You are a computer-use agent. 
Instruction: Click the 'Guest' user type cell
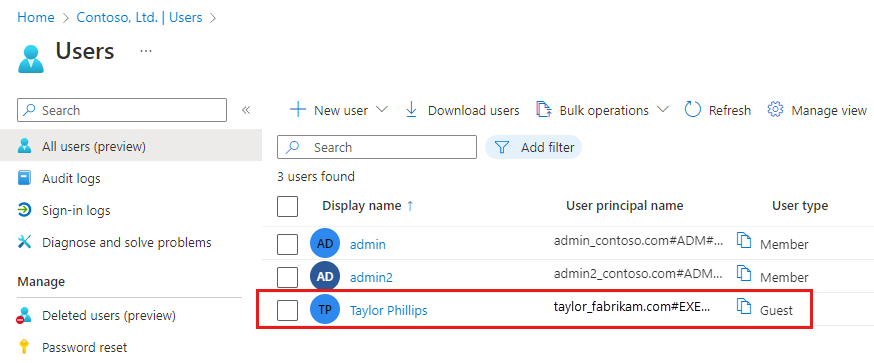point(776,311)
